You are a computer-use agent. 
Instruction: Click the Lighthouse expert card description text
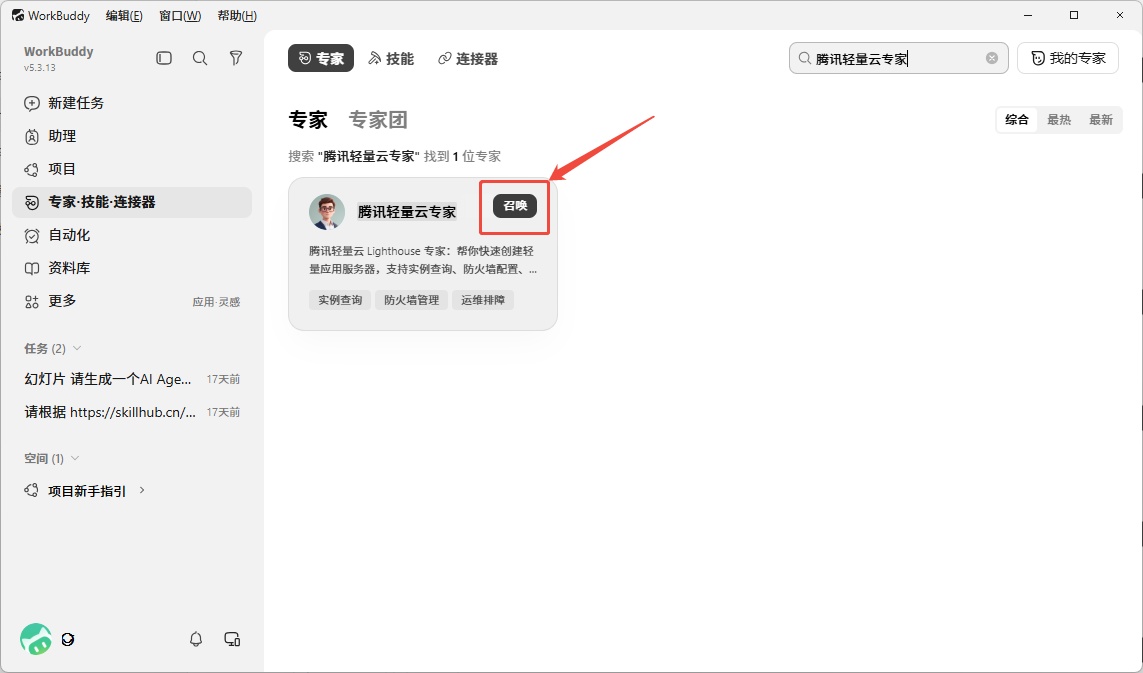click(423, 260)
